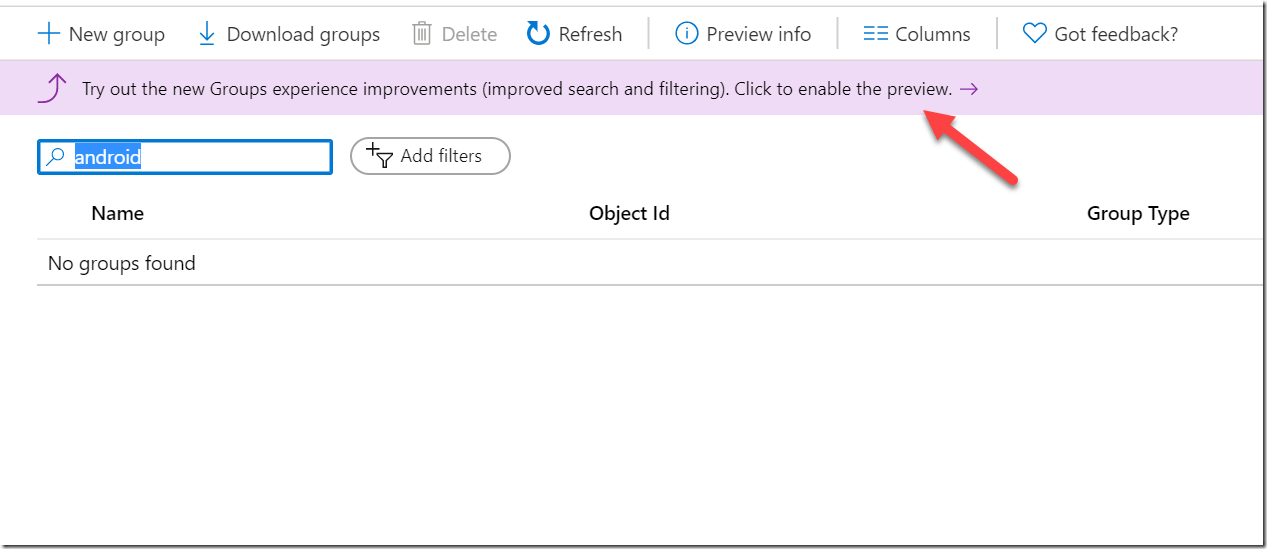Select the Object Id column header
The width and height of the screenshot is (1267, 549).
pos(629,213)
